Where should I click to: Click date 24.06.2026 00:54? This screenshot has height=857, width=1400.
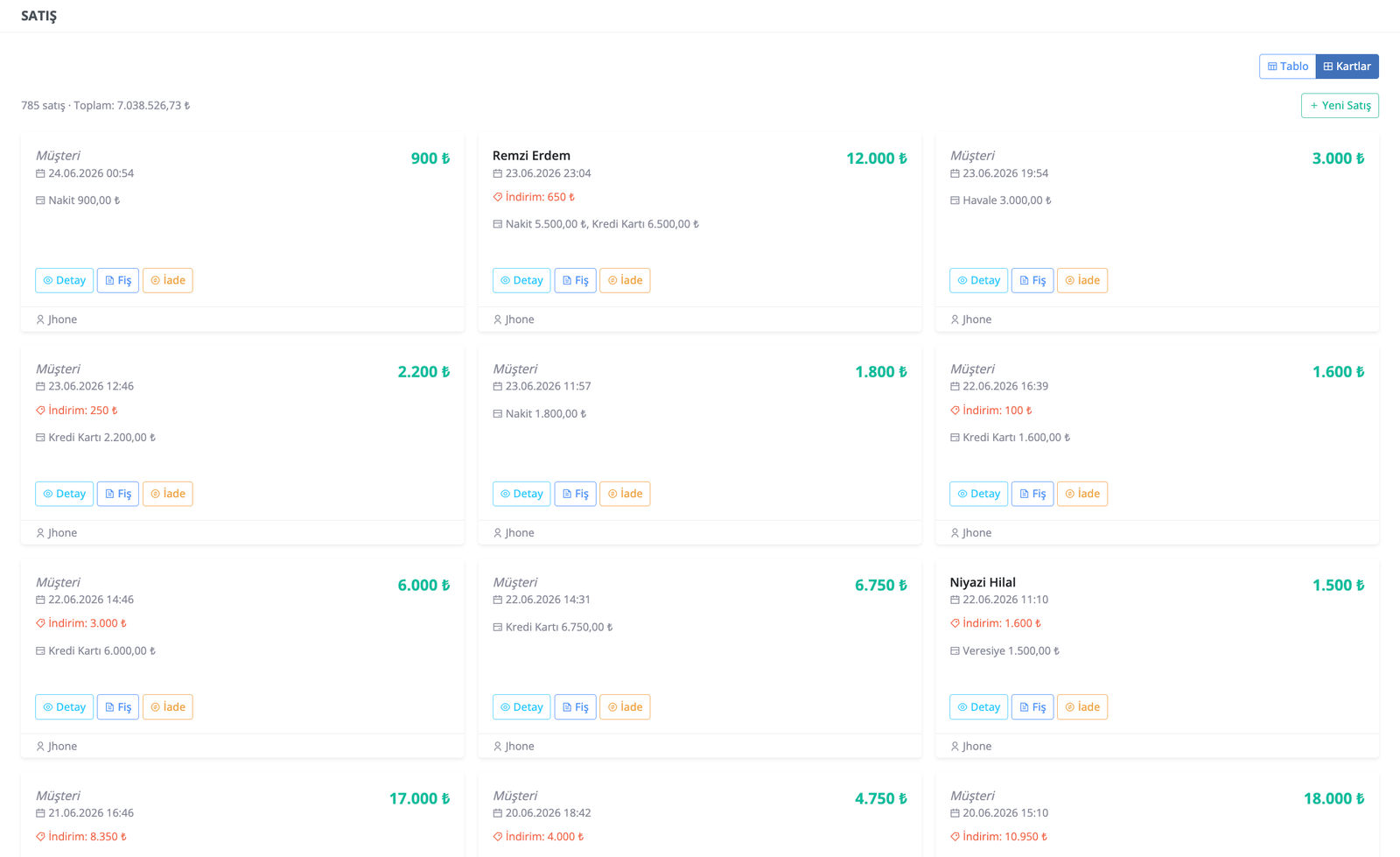click(85, 173)
